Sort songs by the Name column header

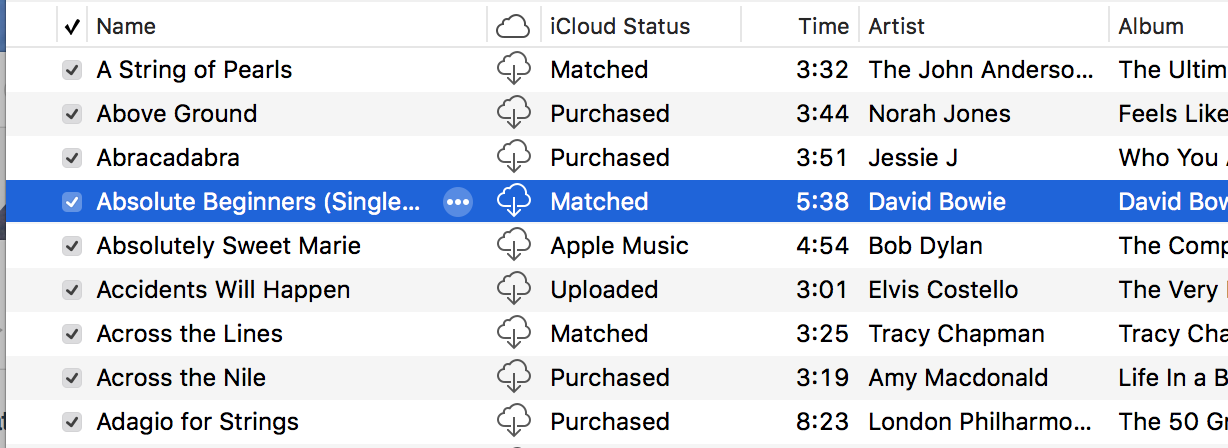click(x=126, y=26)
